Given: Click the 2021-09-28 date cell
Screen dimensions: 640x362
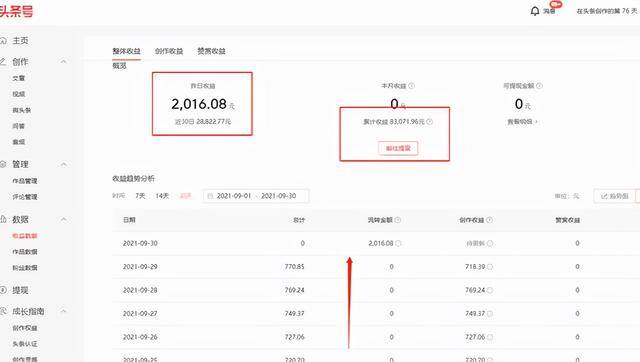Looking at the screenshot, I should tap(140, 290).
